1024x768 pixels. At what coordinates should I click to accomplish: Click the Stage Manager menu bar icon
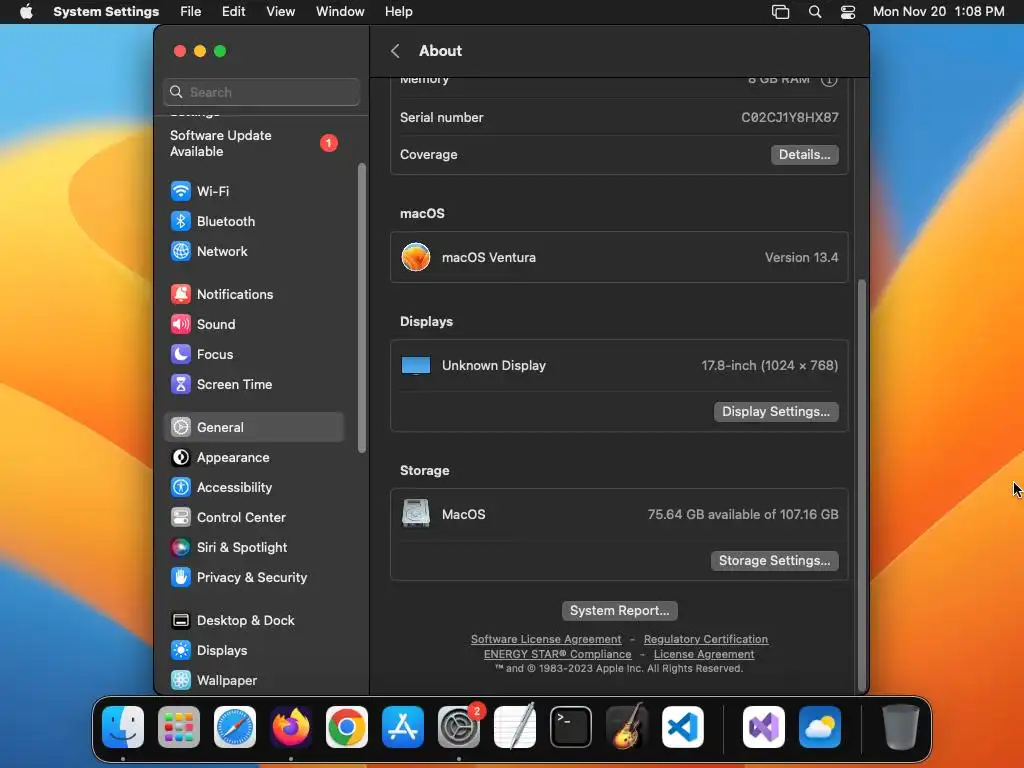pyautogui.click(x=780, y=12)
